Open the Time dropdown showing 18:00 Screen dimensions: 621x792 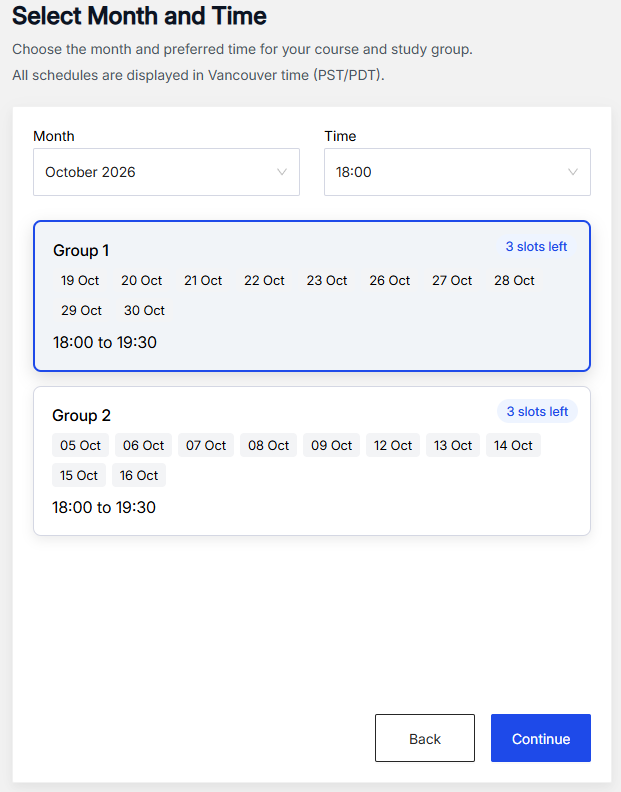[x=457, y=172]
